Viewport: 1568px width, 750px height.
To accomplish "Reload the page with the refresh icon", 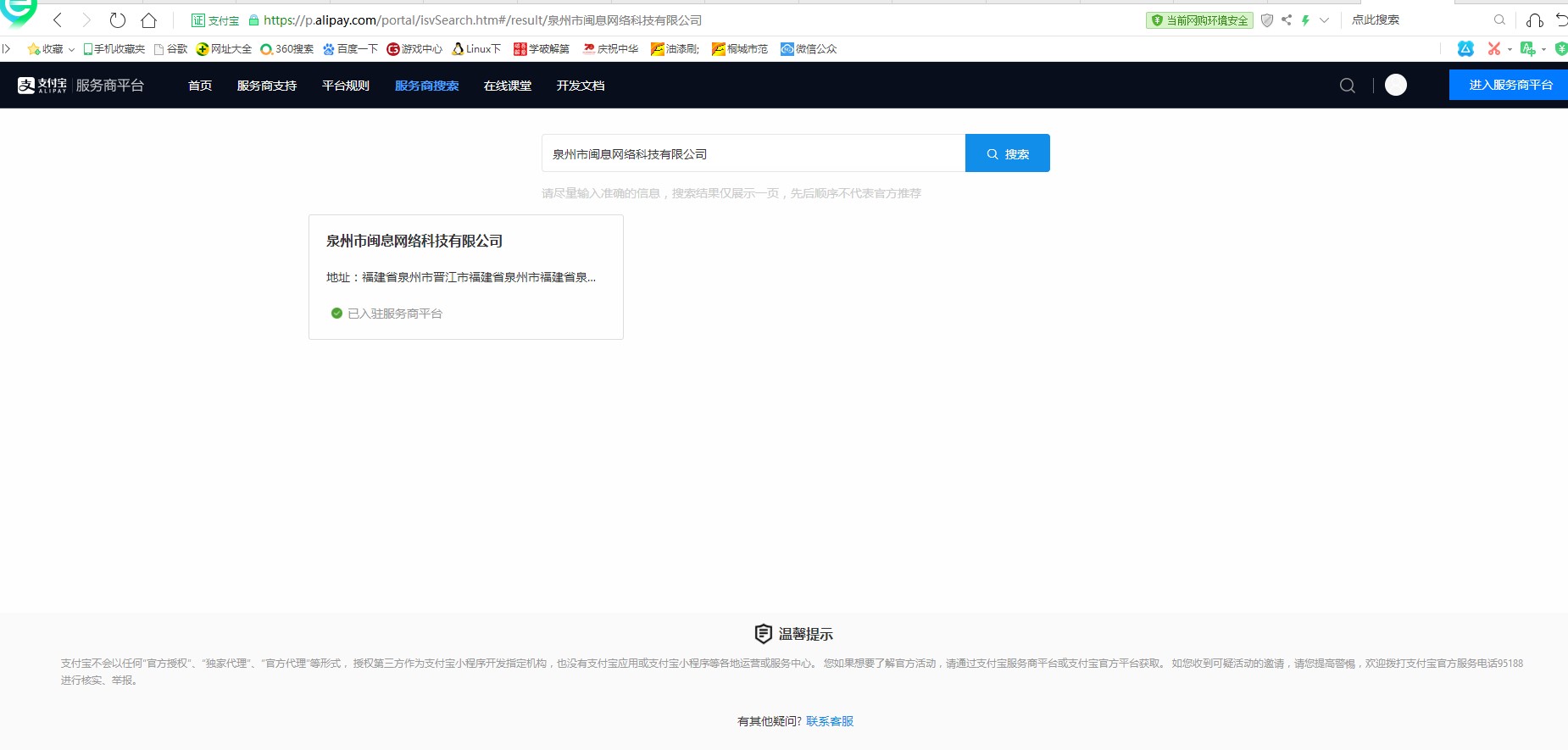I will pos(118,20).
